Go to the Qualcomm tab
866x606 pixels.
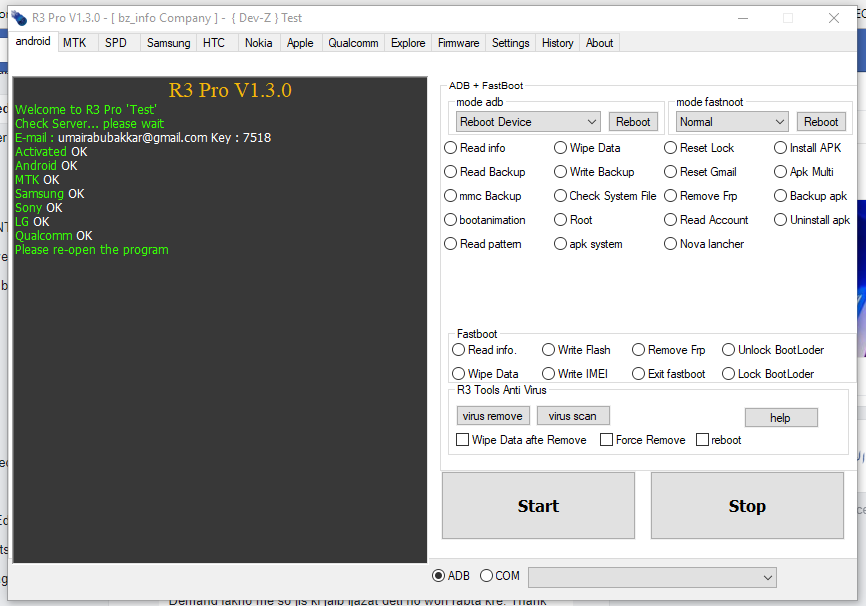[353, 43]
